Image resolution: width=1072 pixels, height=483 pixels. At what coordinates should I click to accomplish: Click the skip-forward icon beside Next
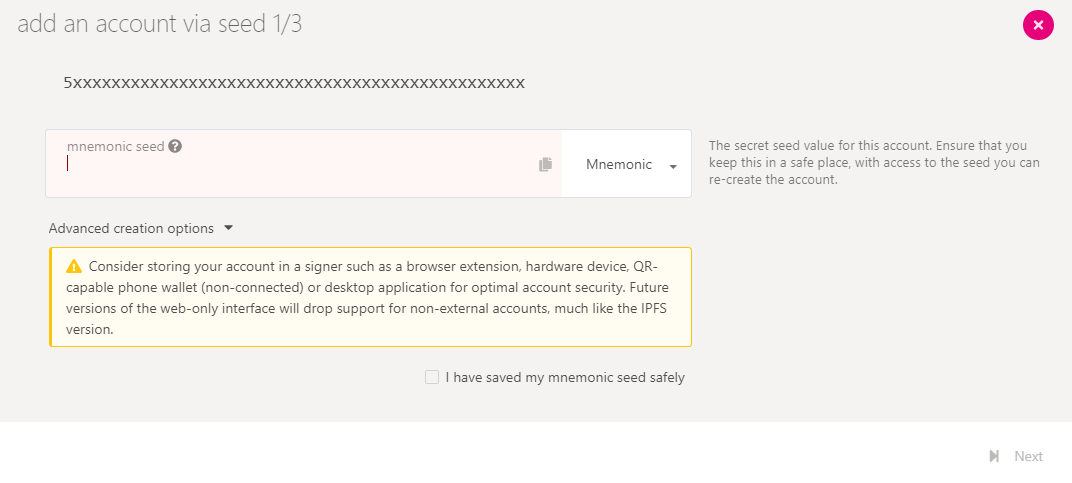coord(994,456)
